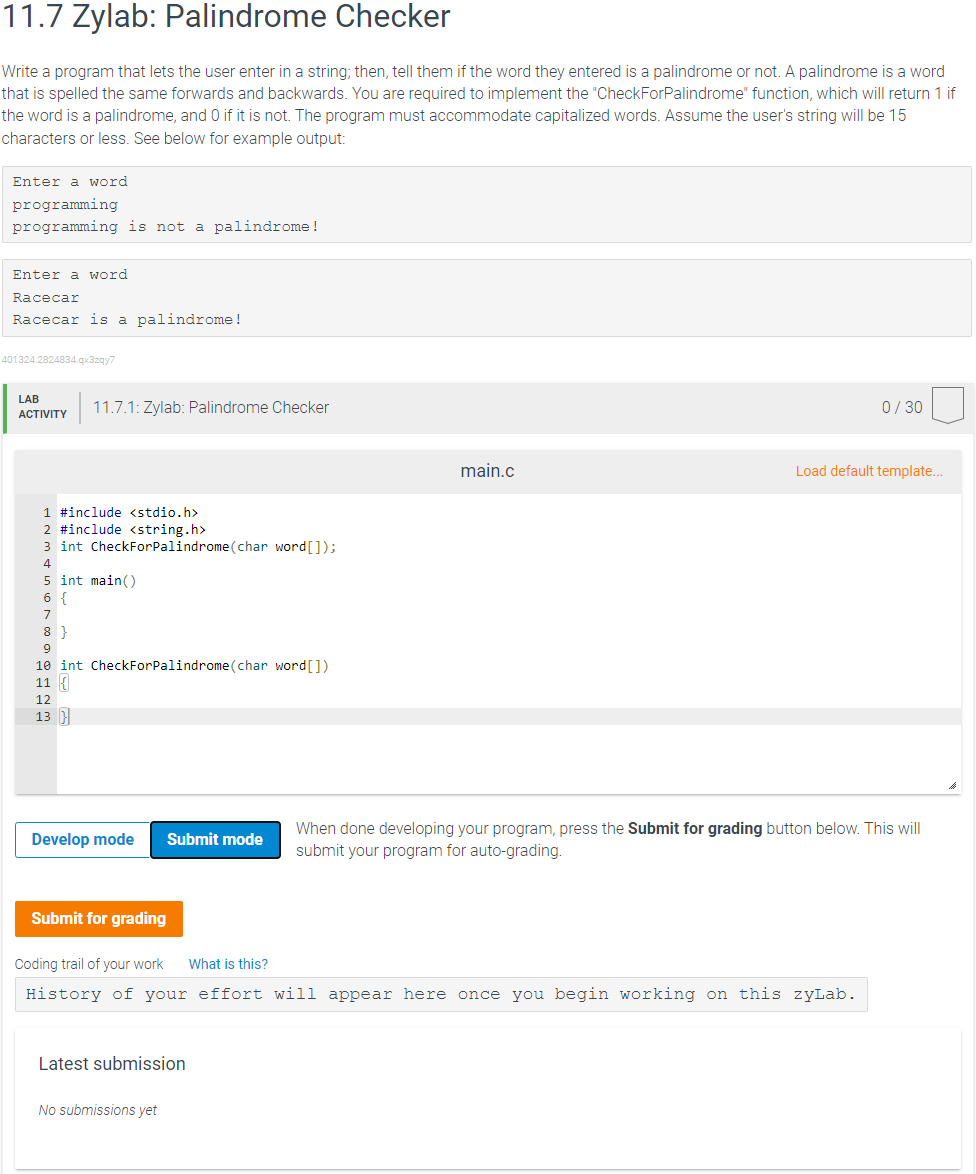Click the coding trail history box

pos(443,993)
